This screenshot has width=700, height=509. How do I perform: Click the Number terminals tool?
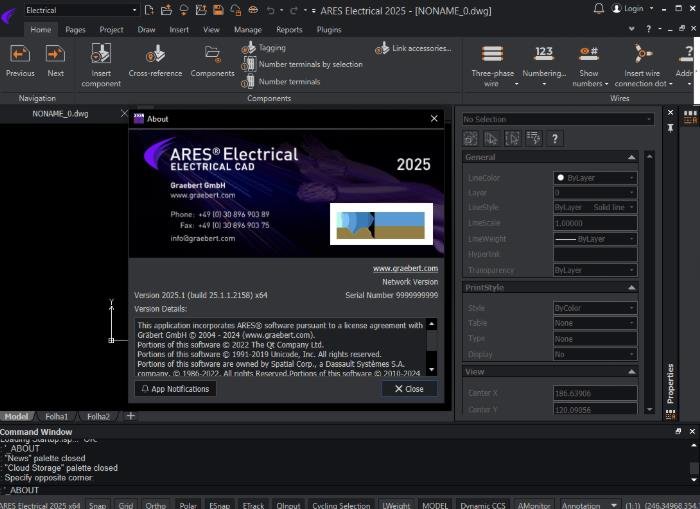[x=281, y=82]
